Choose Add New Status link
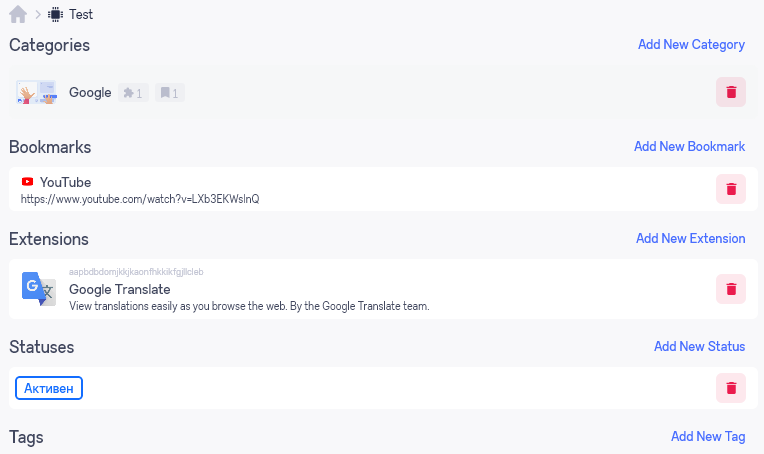The height and width of the screenshot is (454, 764). [700, 346]
